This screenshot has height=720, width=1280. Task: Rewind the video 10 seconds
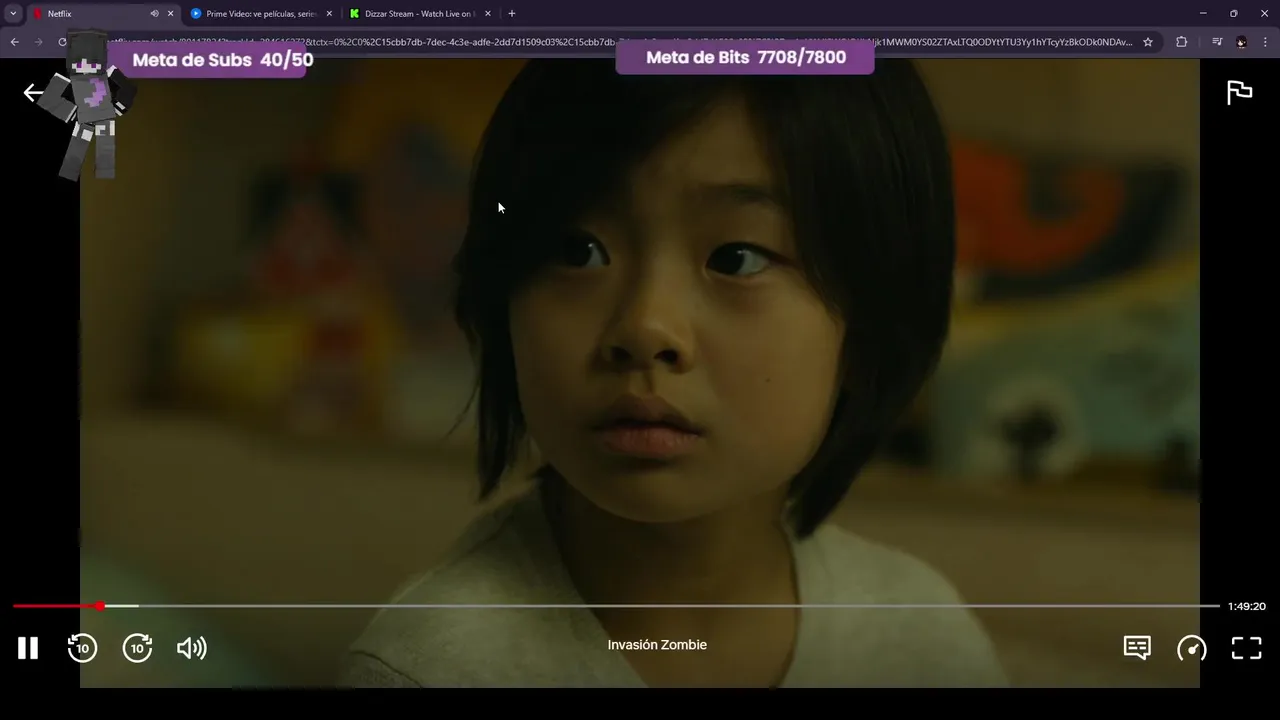coord(82,648)
